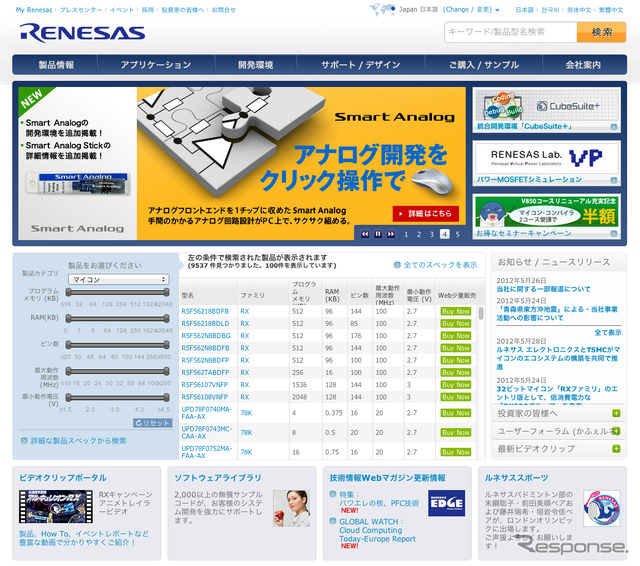Go to banner slide 1
This screenshot has width=640, height=566.
tap(406, 234)
